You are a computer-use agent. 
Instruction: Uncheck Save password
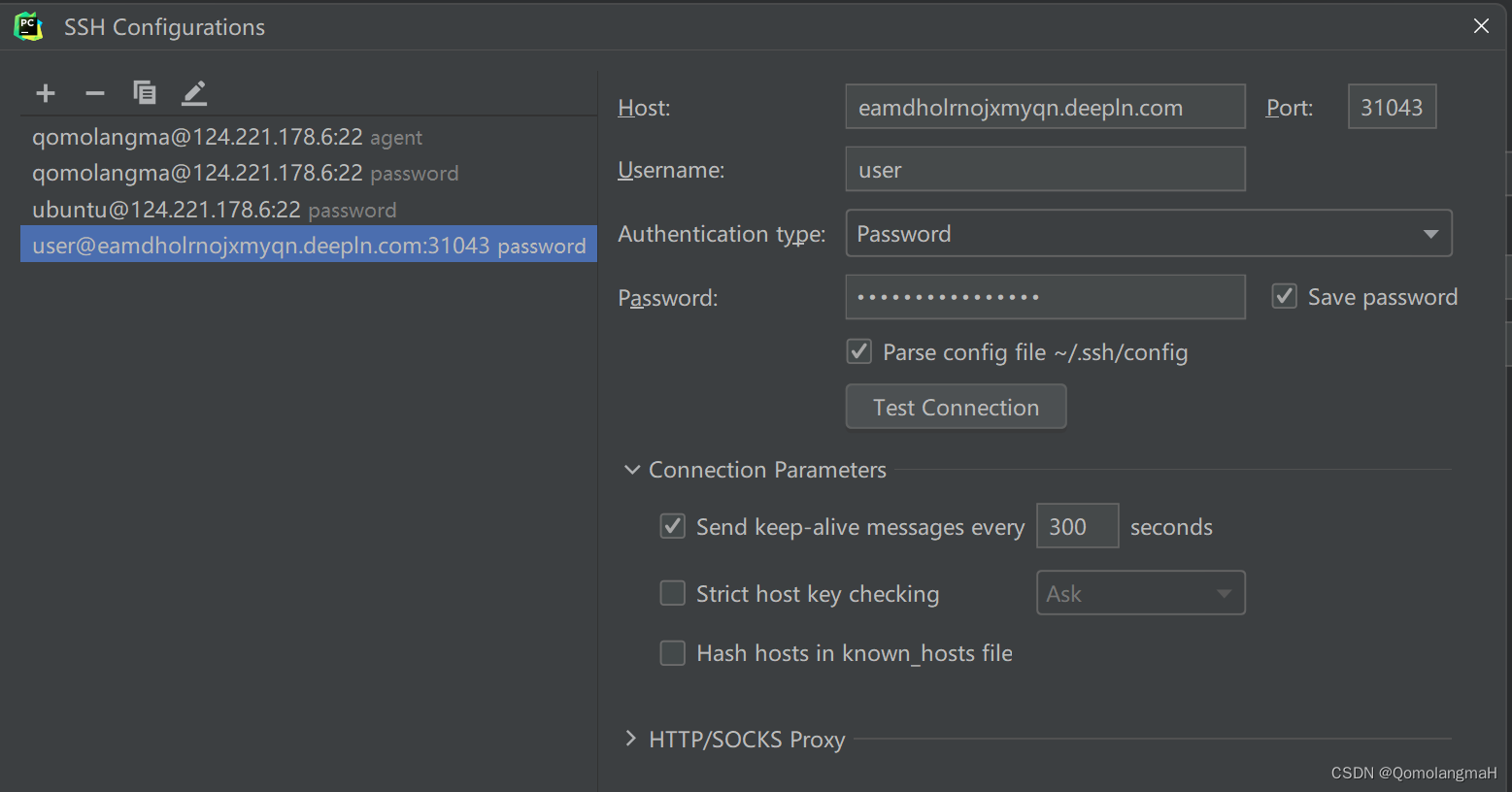(x=1284, y=296)
